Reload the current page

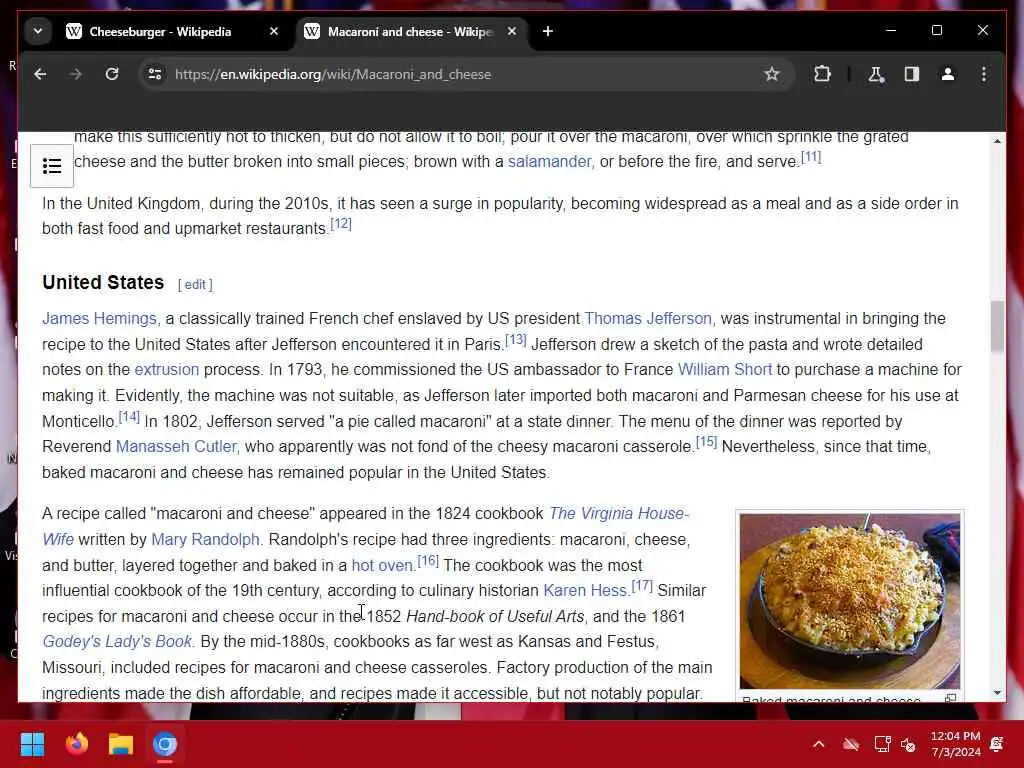[112, 74]
